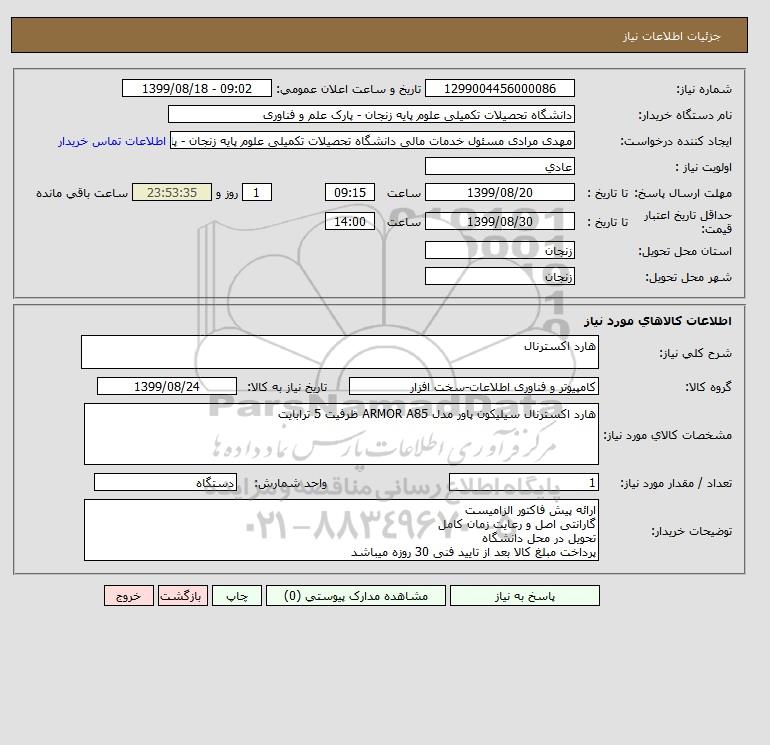Viewport: 770px width, 745px height.
Task: Click the price validity date 1399/08/30
Action: tap(499, 221)
